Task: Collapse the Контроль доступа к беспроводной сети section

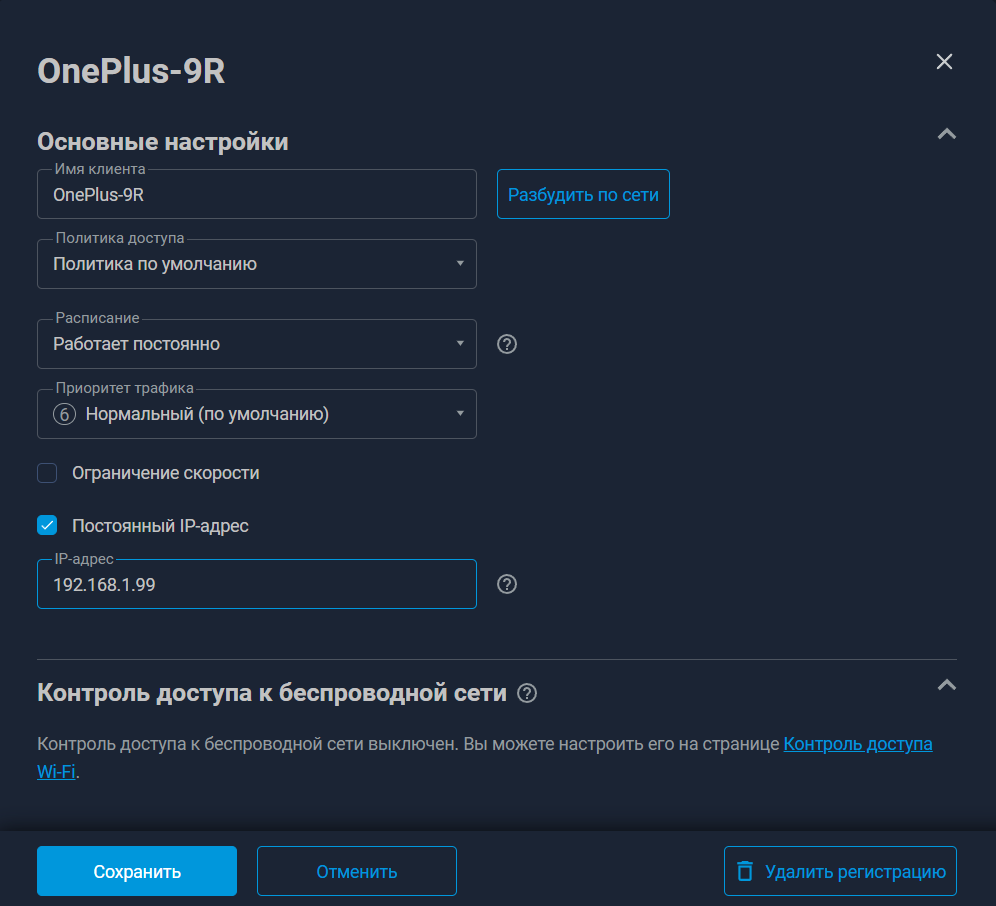Action: (x=946, y=685)
